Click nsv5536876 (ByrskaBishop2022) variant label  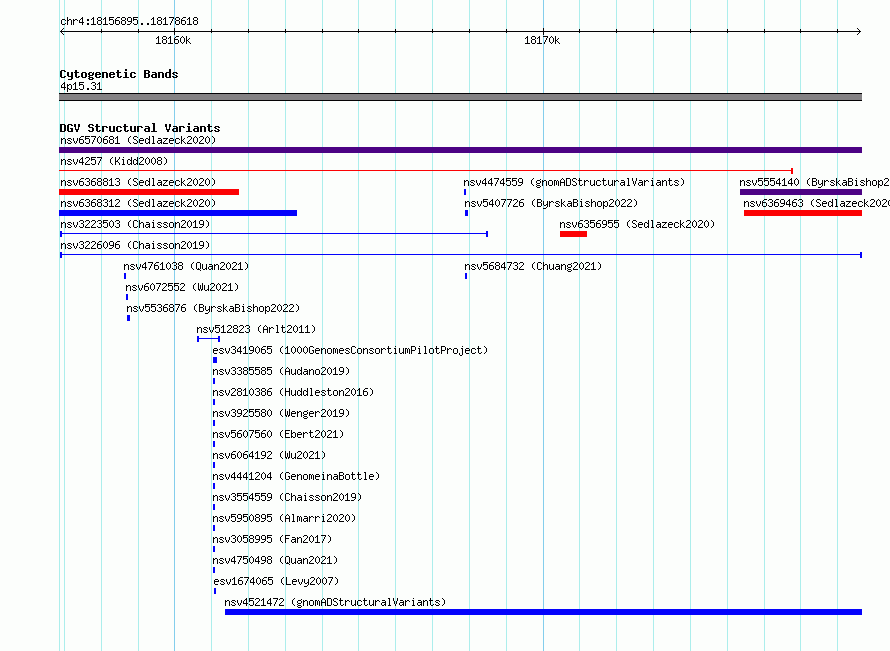coord(213,308)
